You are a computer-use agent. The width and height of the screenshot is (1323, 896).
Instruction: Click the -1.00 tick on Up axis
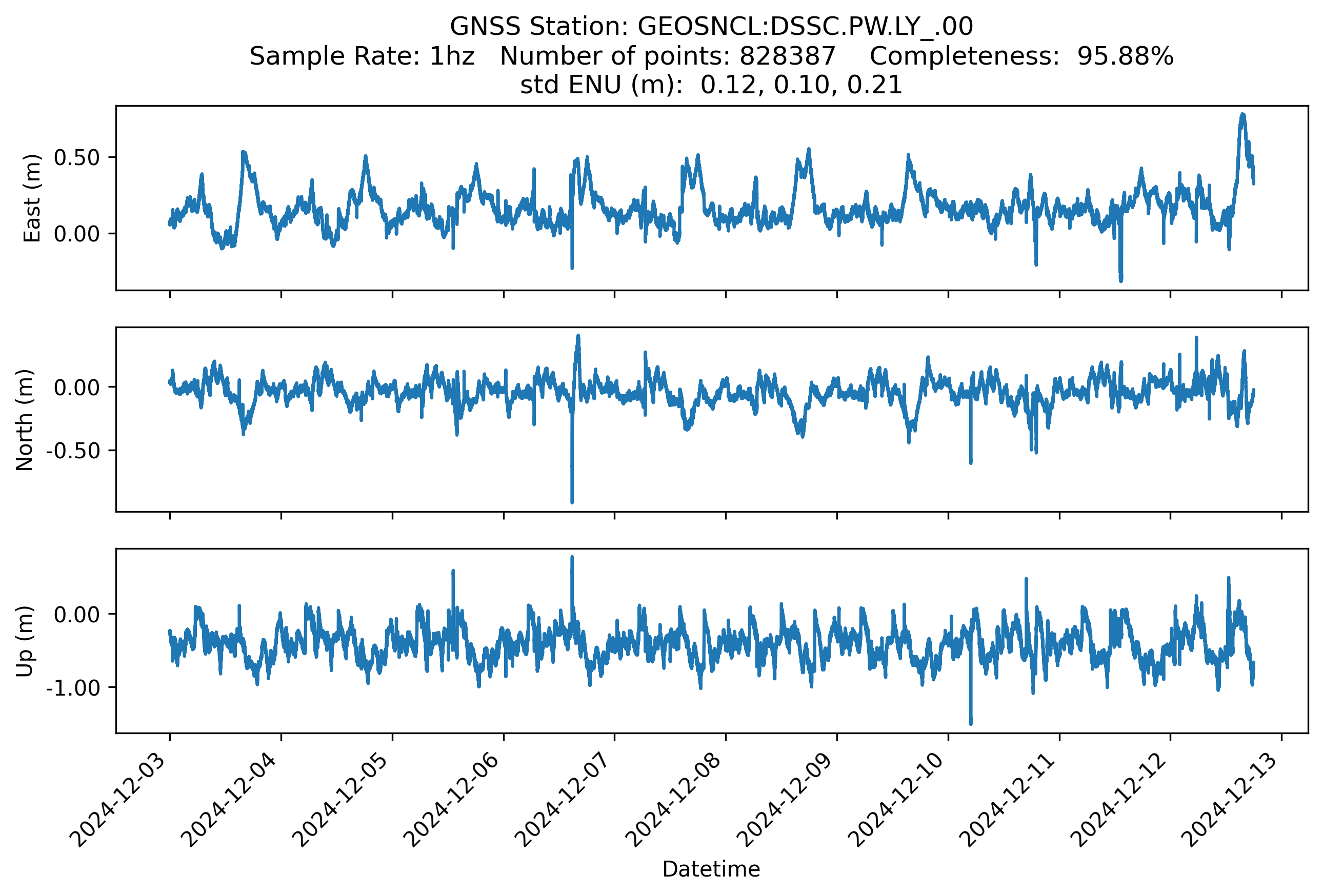coord(73,688)
